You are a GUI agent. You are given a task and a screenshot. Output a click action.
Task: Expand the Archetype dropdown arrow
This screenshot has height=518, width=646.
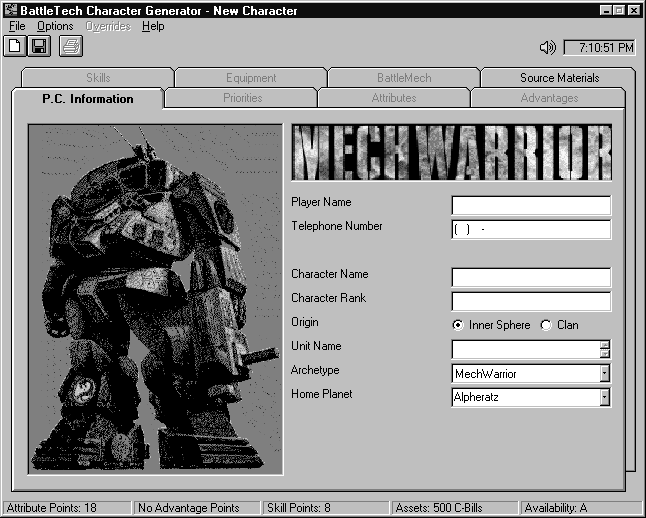tap(604, 373)
